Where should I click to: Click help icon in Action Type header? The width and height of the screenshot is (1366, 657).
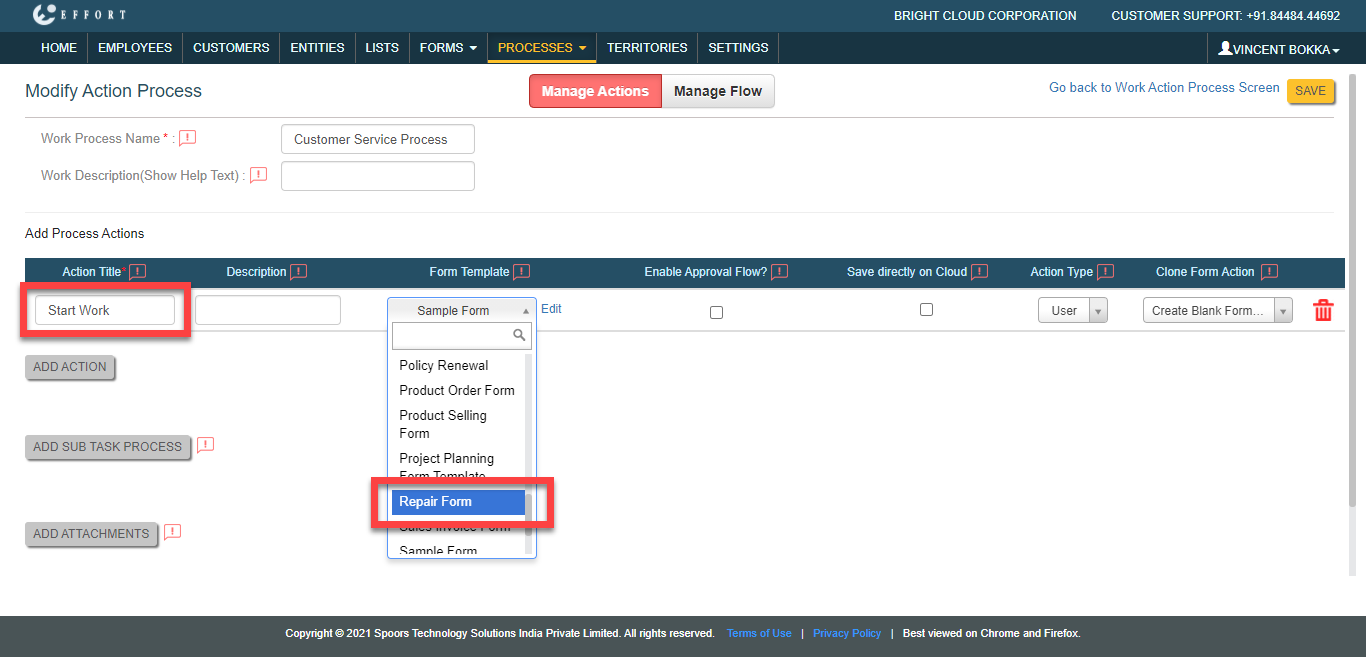pyautogui.click(x=1105, y=271)
